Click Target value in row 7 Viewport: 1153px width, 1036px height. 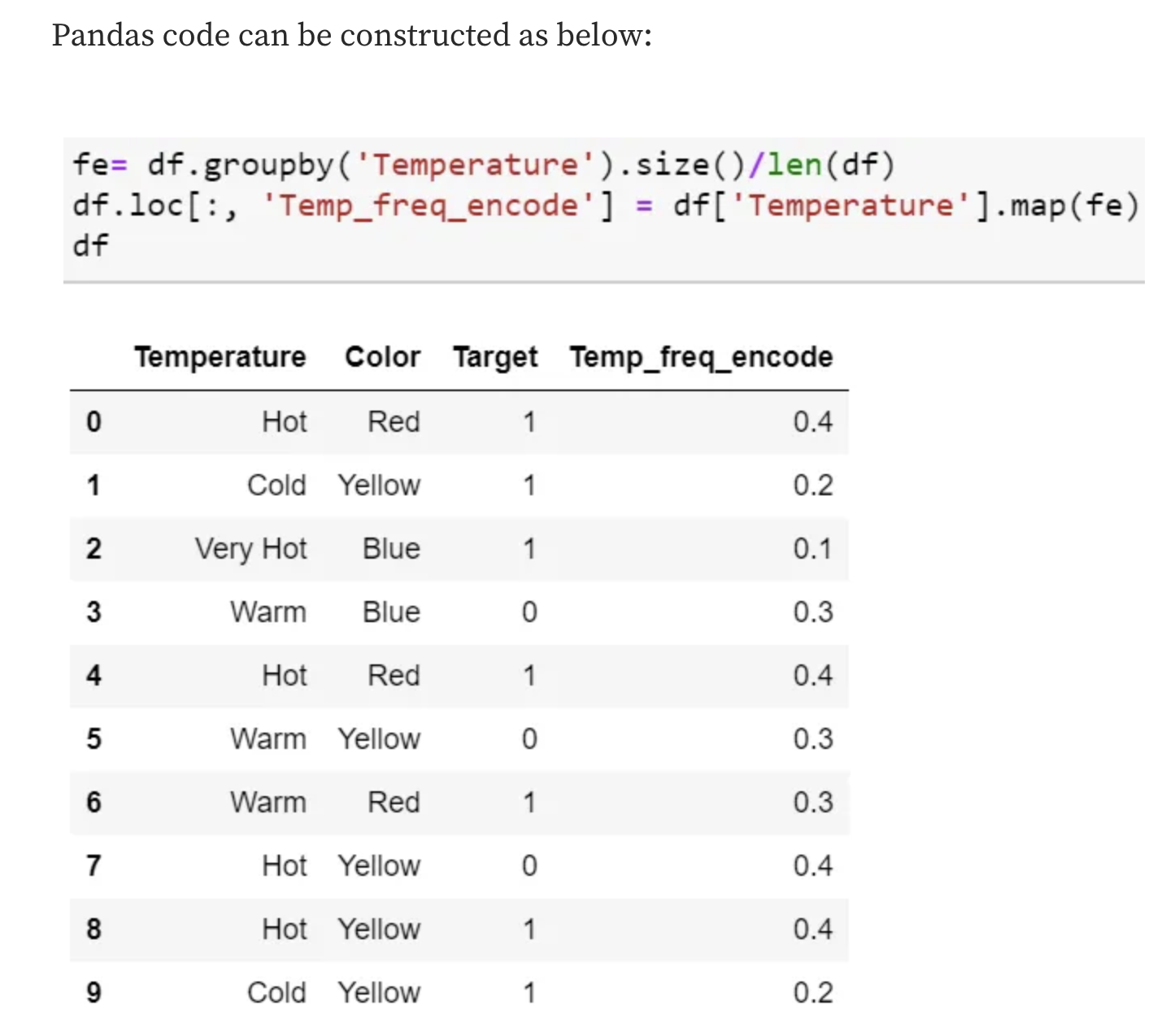[529, 866]
